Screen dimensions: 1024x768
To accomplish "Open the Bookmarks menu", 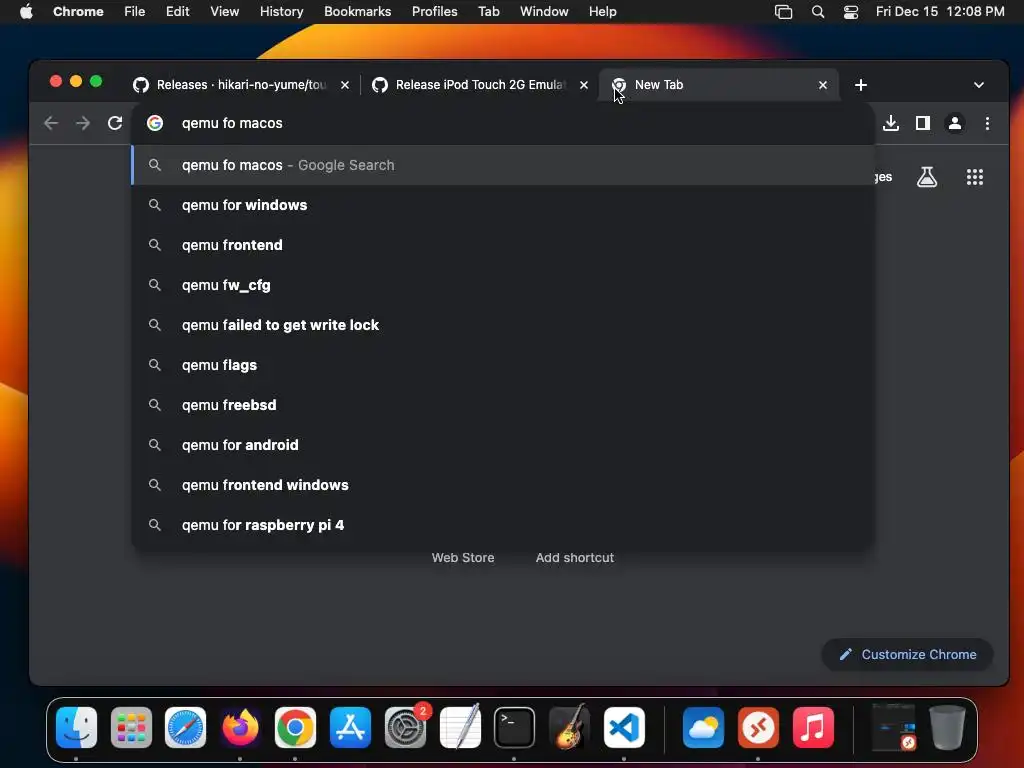I will coord(358,12).
